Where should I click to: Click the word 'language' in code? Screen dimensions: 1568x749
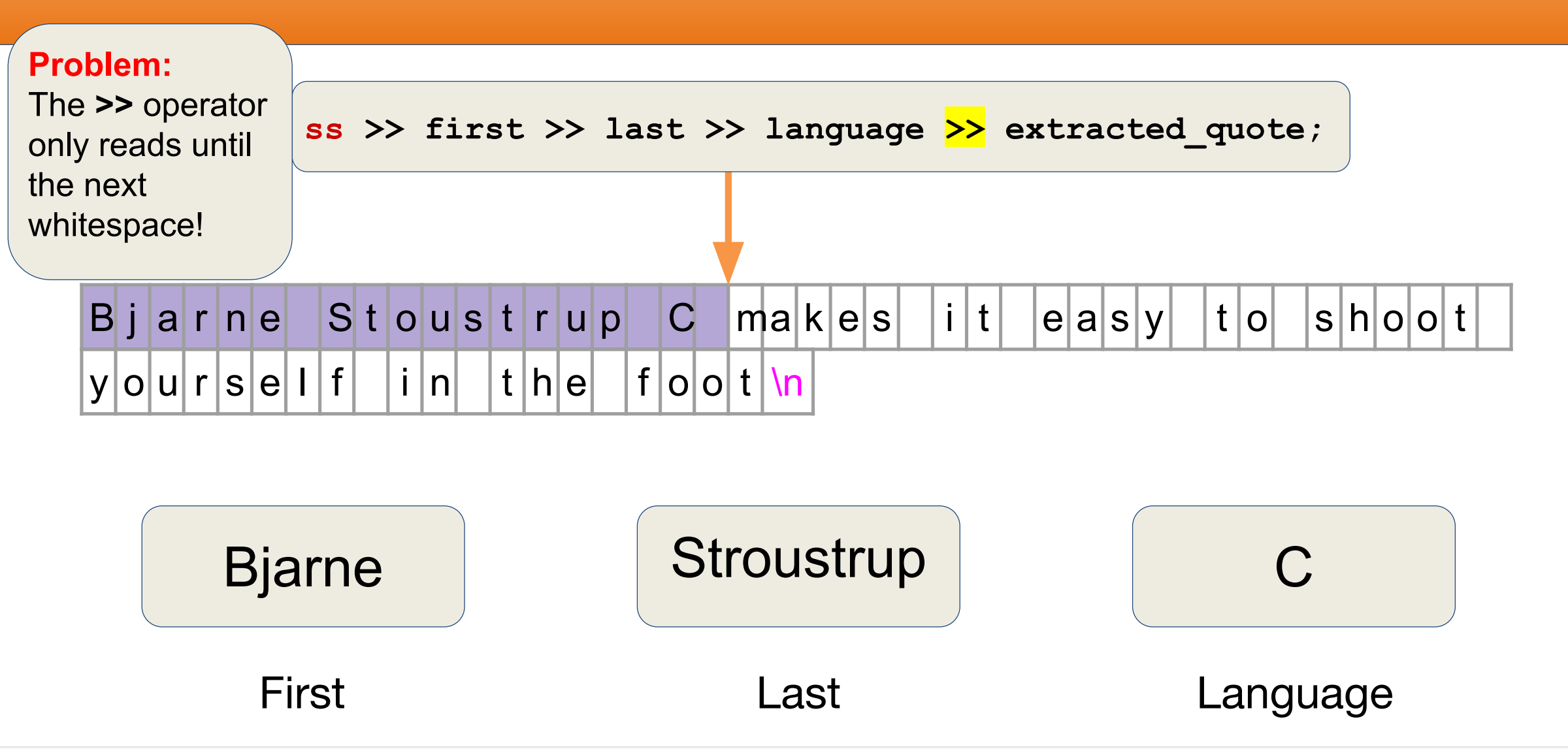click(x=845, y=130)
